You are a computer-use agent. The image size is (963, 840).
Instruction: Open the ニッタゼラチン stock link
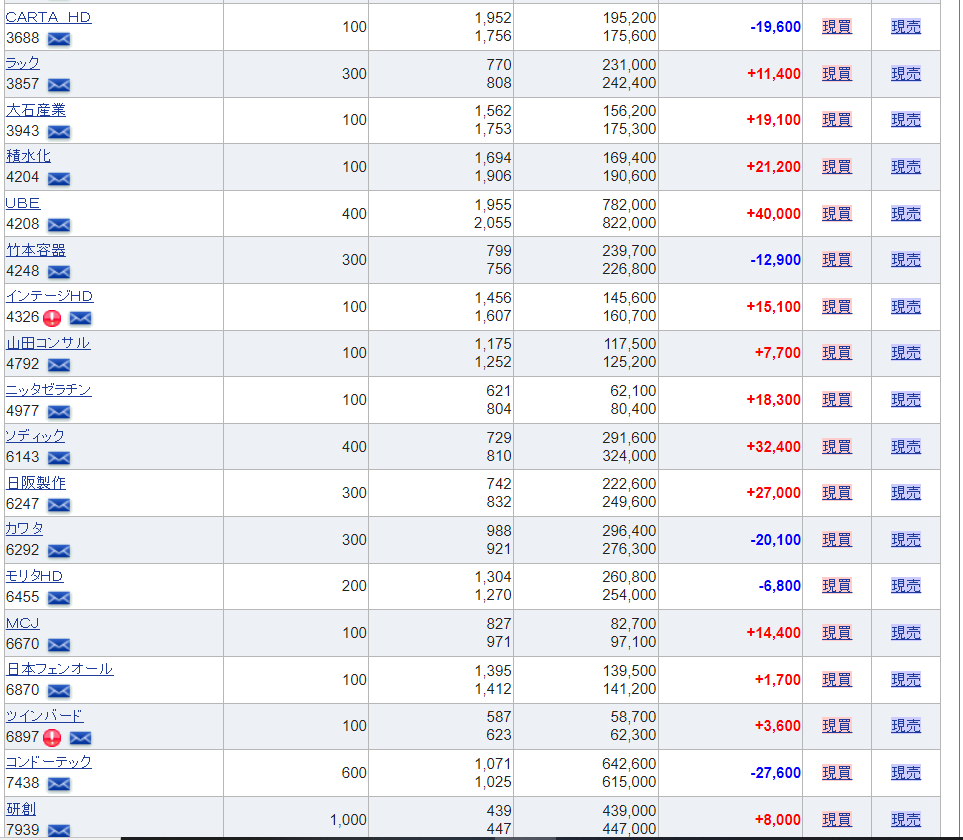tap(49, 390)
